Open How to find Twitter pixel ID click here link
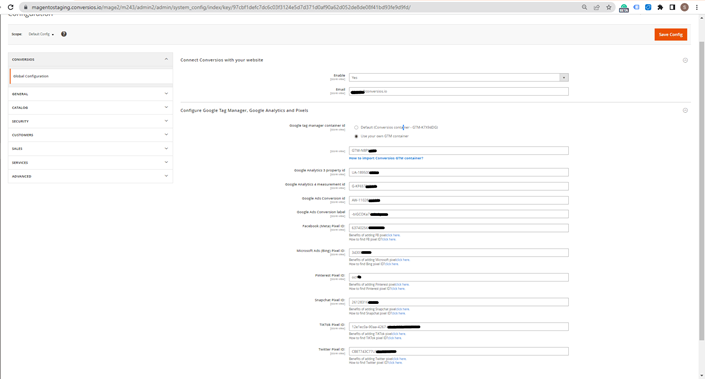705x379 pixels. (395, 363)
